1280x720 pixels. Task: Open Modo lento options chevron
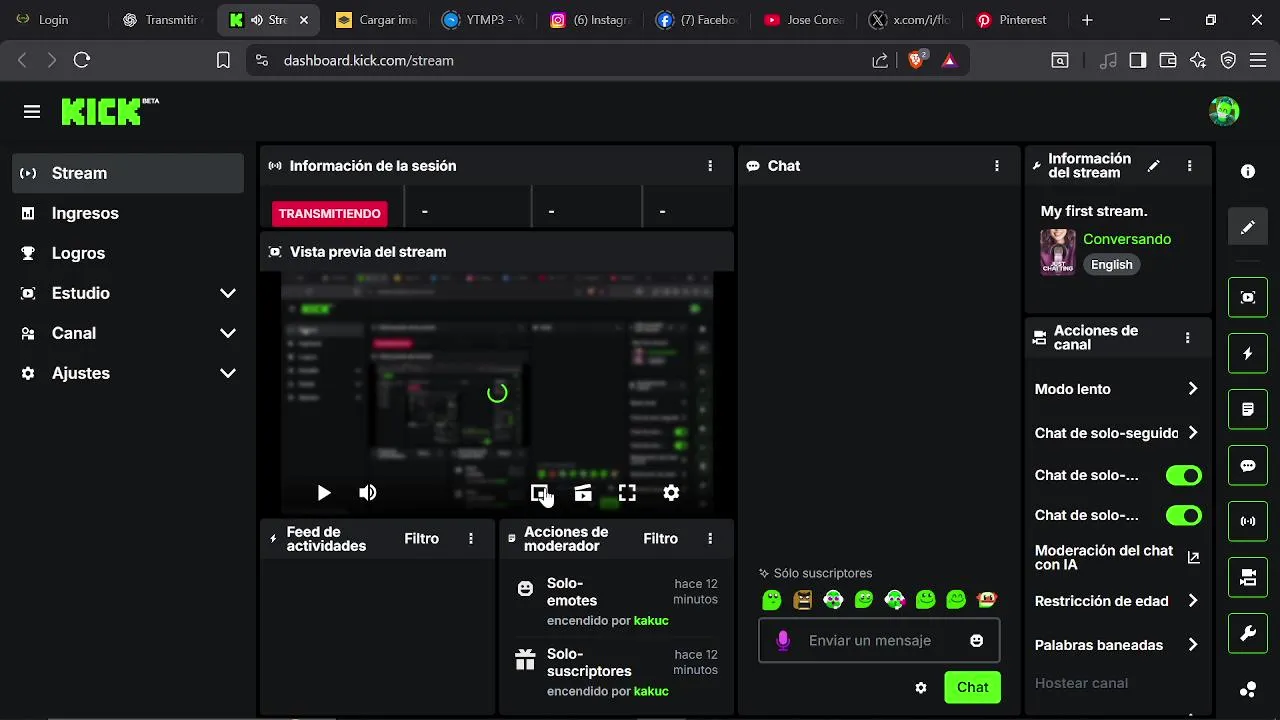[1192, 389]
